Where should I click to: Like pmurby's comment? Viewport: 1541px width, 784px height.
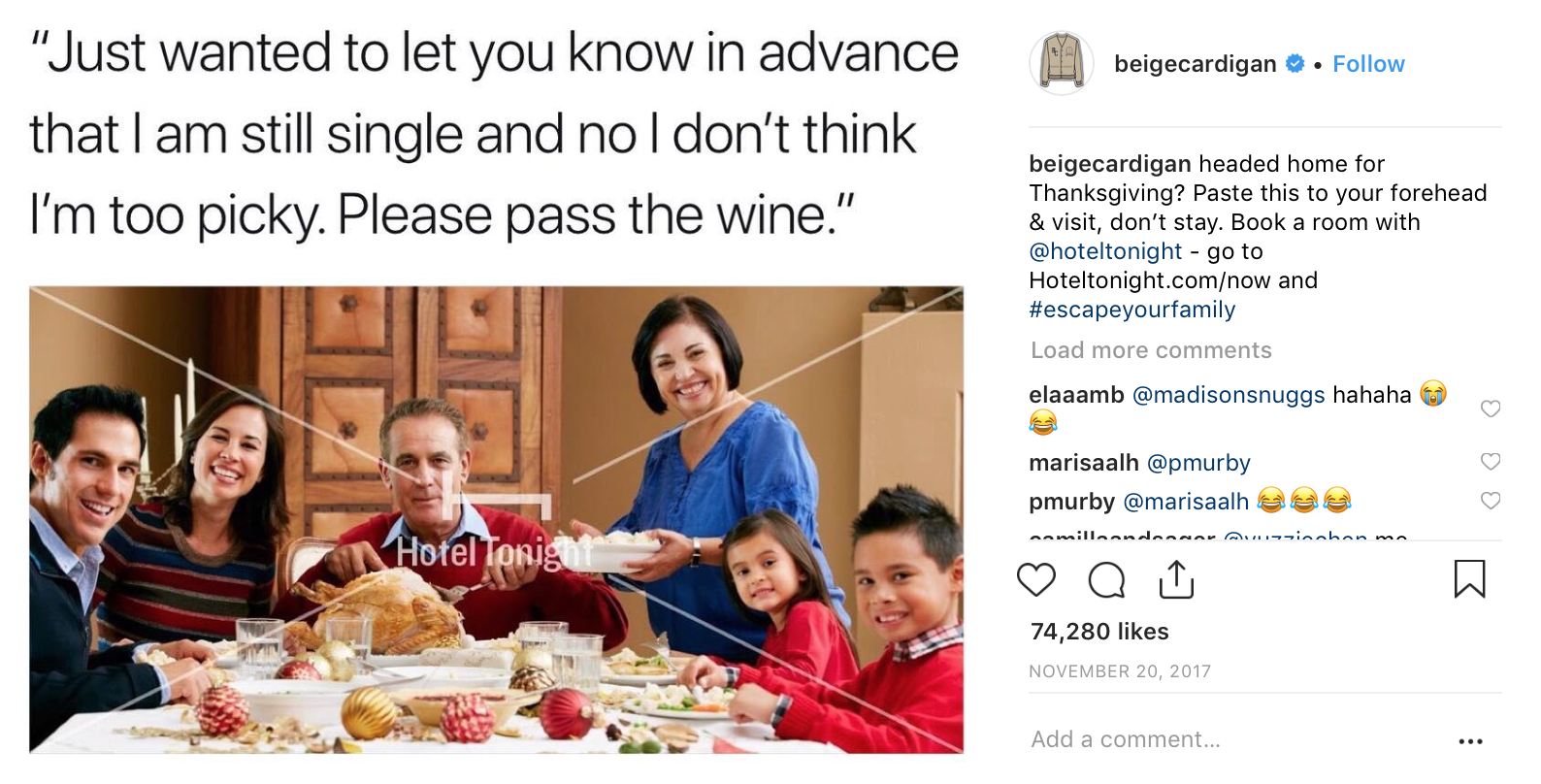(x=1491, y=501)
